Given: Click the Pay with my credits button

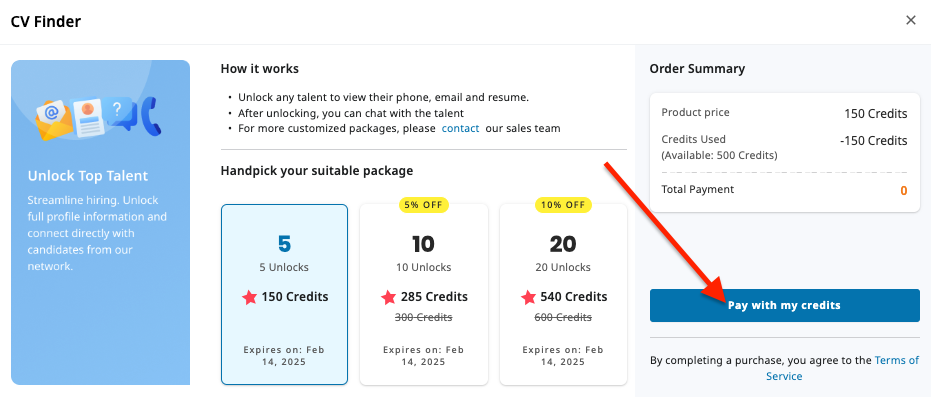Looking at the screenshot, I should pos(784,306).
